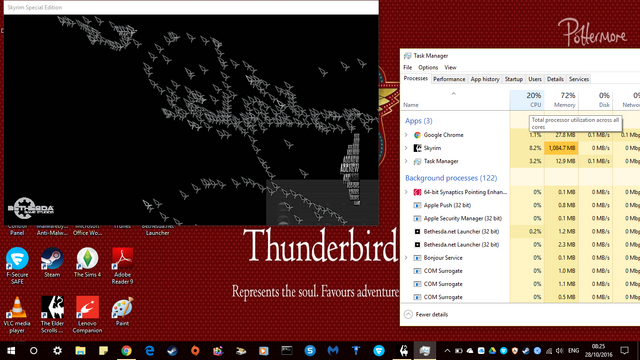Expand the Bonjour Service process row
The height and width of the screenshot is (360, 640).
coord(406,258)
